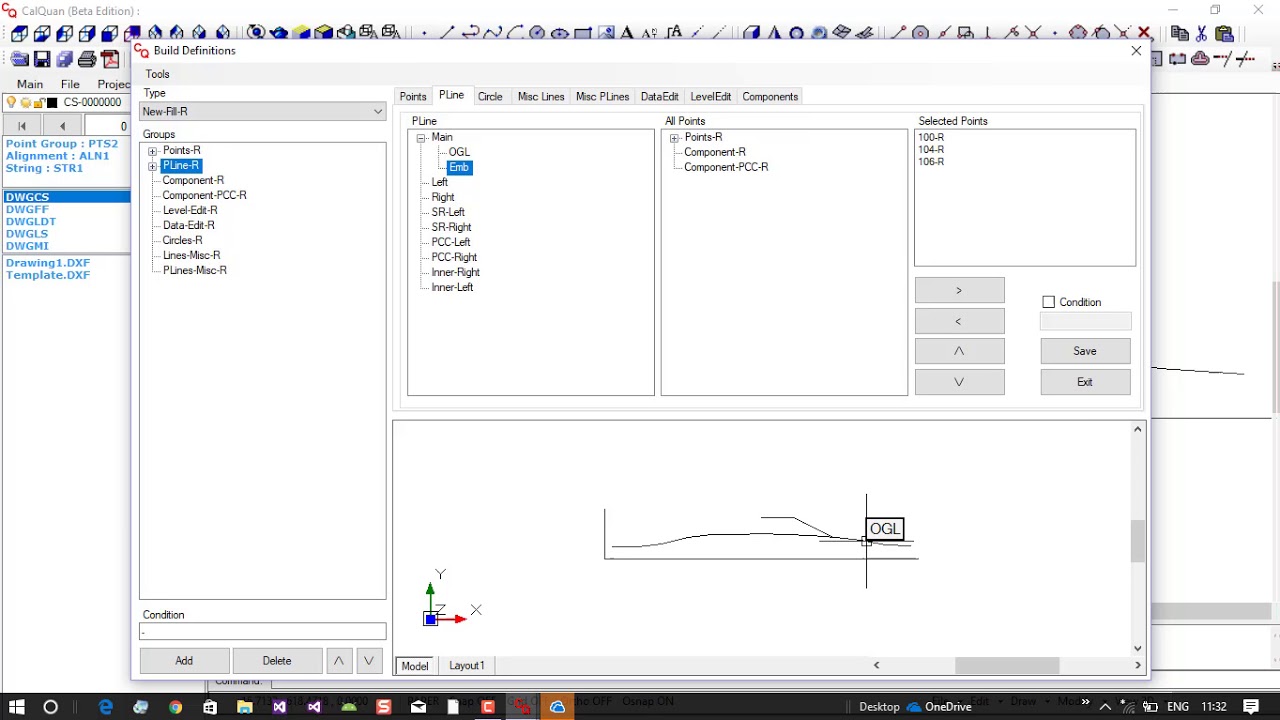The height and width of the screenshot is (720, 1280).
Task: Switch to the Misc PLines tab
Action: point(602,97)
